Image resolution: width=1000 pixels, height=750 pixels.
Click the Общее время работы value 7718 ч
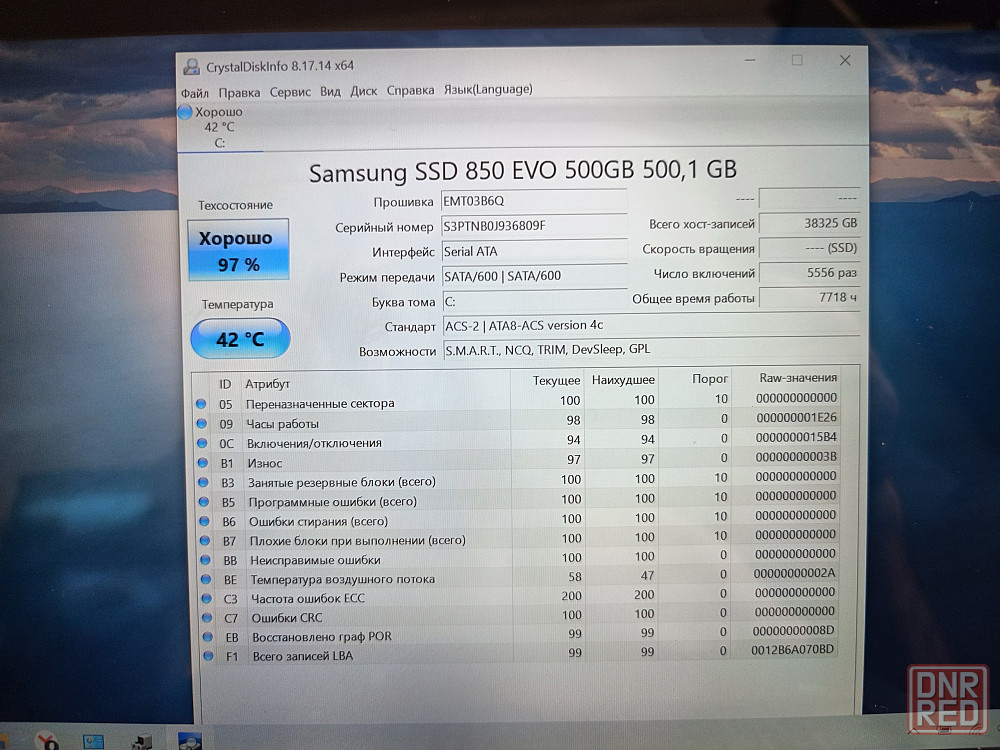pyautogui.click(x=809, y=298)
